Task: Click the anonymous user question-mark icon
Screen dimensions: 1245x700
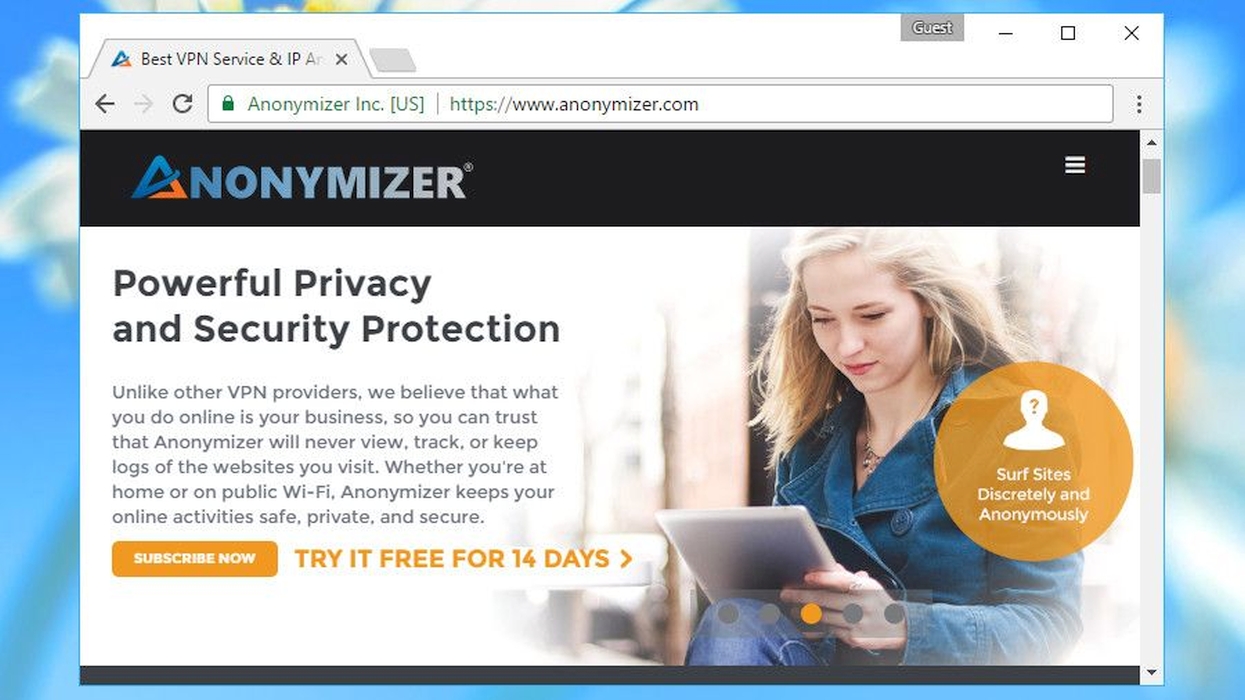Action: coord(1034,421)
